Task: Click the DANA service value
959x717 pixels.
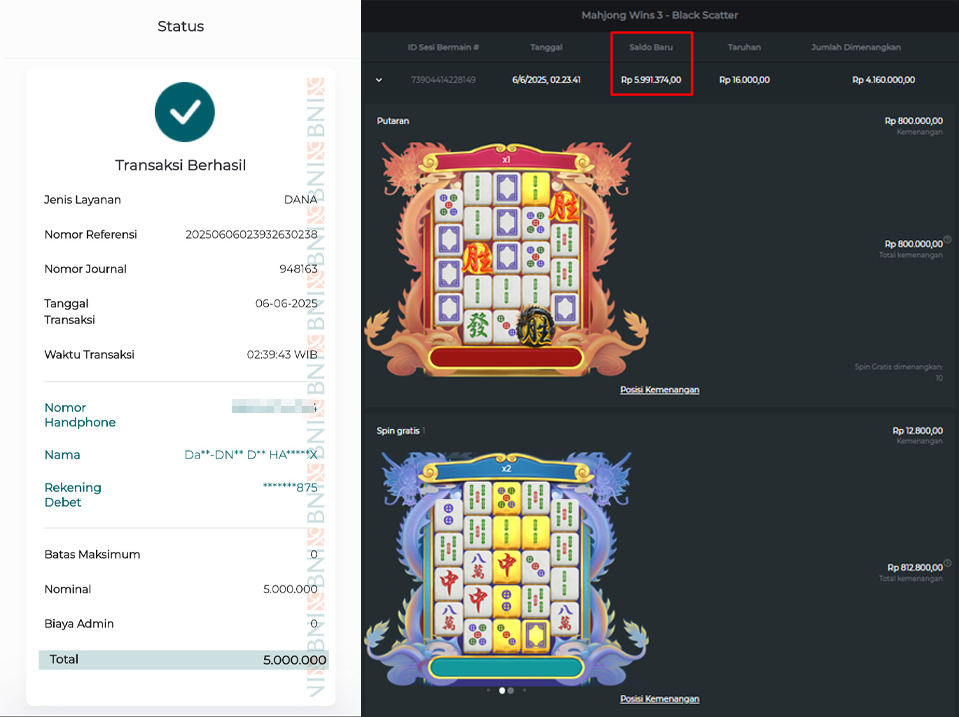Action: (x=300, y=199)
